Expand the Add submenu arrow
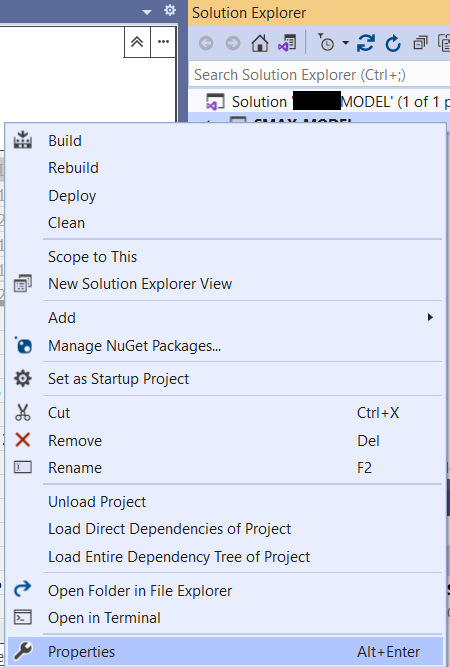The image size is (450, 667). coord(430,317)
